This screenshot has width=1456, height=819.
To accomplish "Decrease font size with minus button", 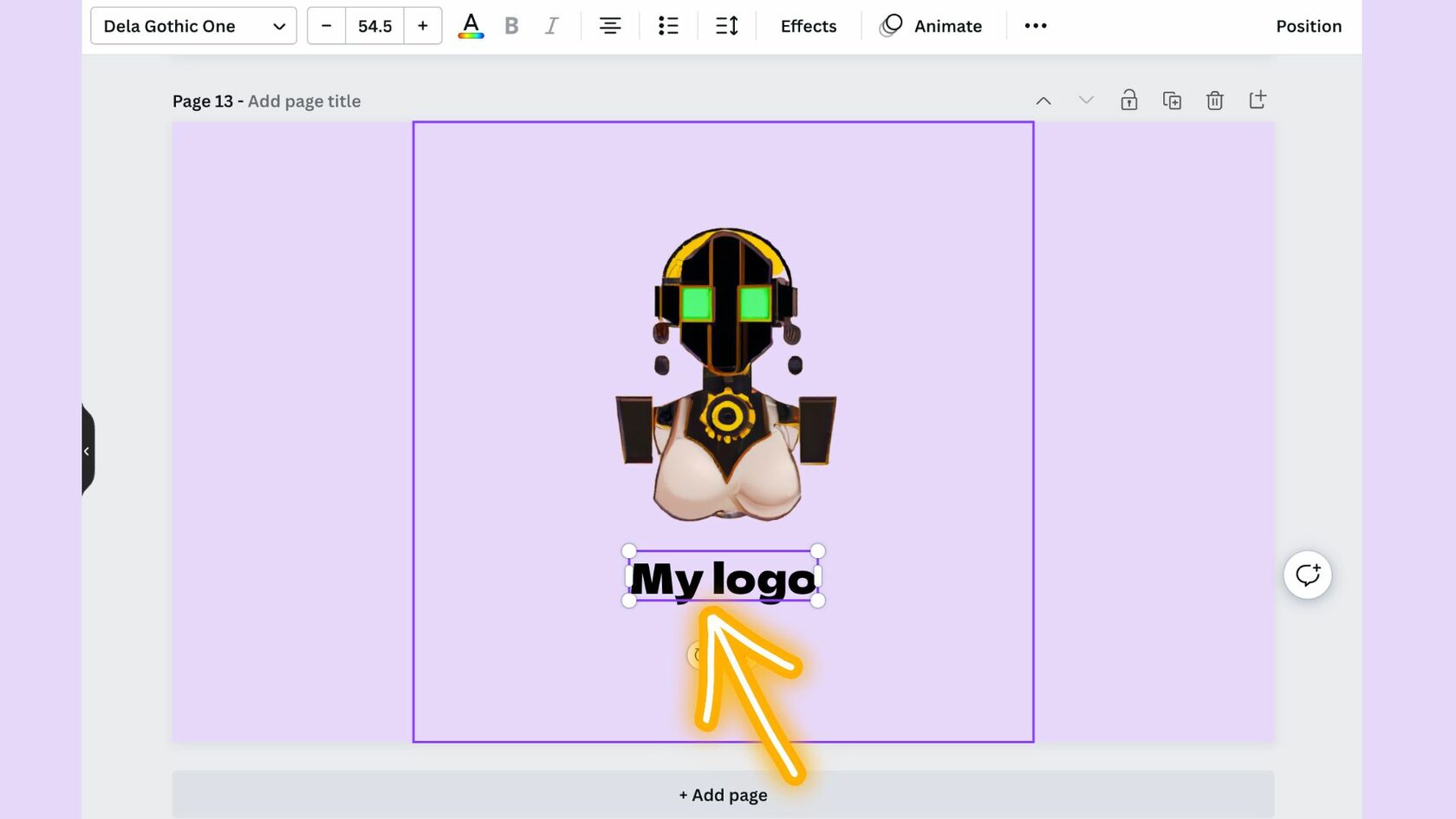I will pos(327,26).
